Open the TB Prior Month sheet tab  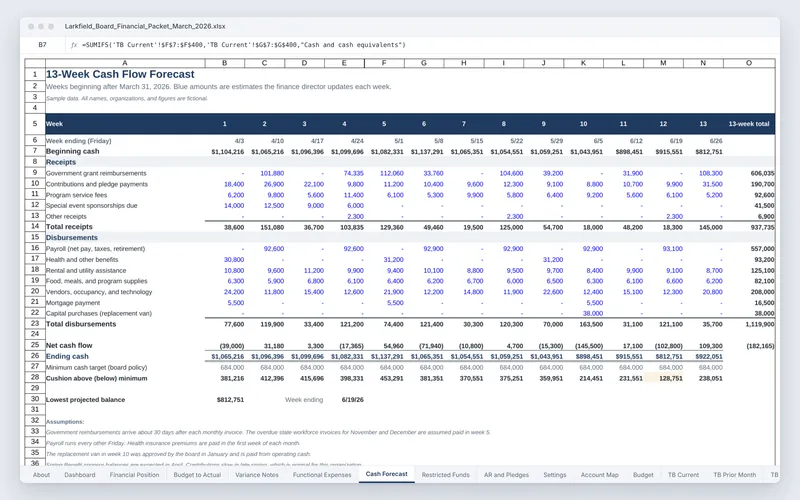coord(734,475)
